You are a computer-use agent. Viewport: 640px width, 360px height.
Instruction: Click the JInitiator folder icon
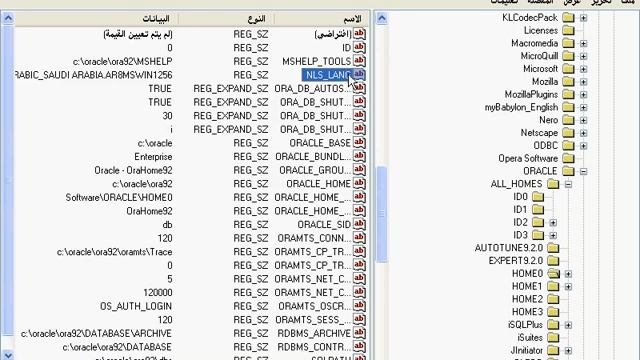pyautogui.click(x=553, y=350)
